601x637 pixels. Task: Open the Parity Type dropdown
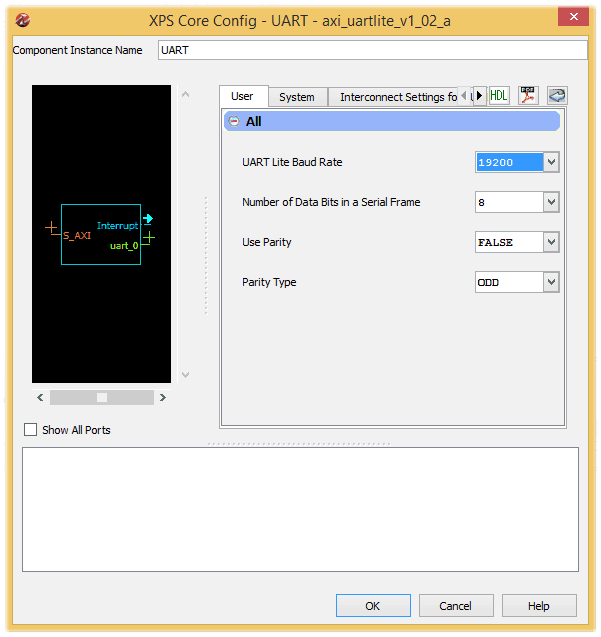point(551,282)
